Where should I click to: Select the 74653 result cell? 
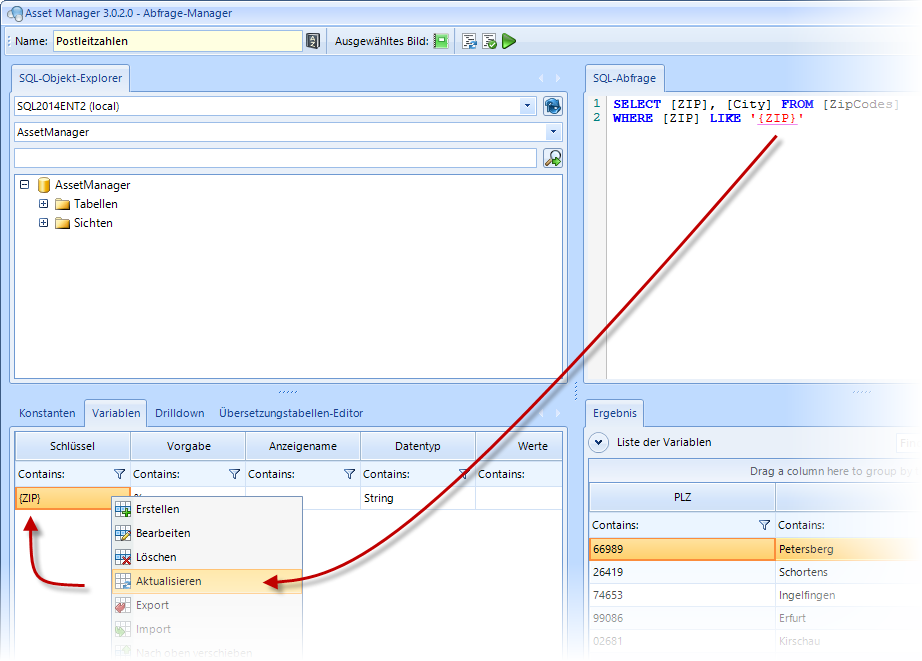[x=682, y=595]
